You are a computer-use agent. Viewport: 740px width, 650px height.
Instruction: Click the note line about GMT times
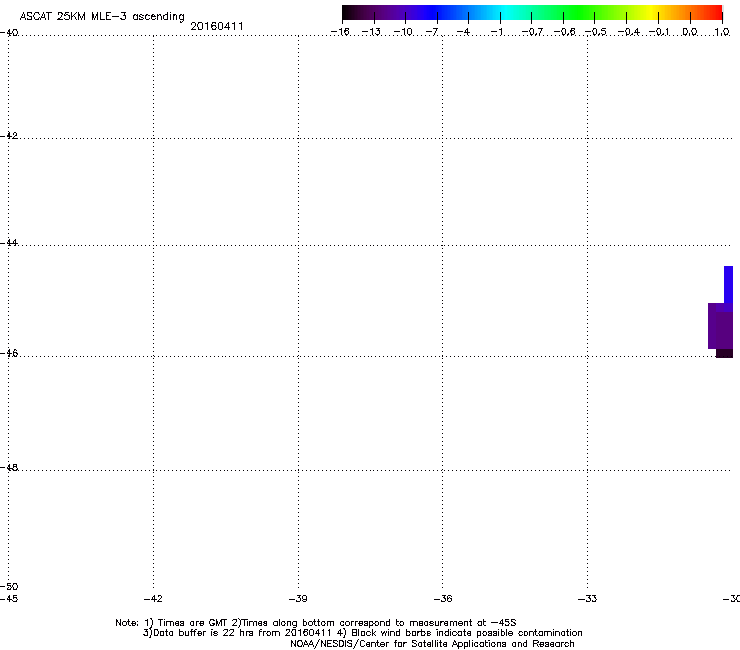point(316,623)
